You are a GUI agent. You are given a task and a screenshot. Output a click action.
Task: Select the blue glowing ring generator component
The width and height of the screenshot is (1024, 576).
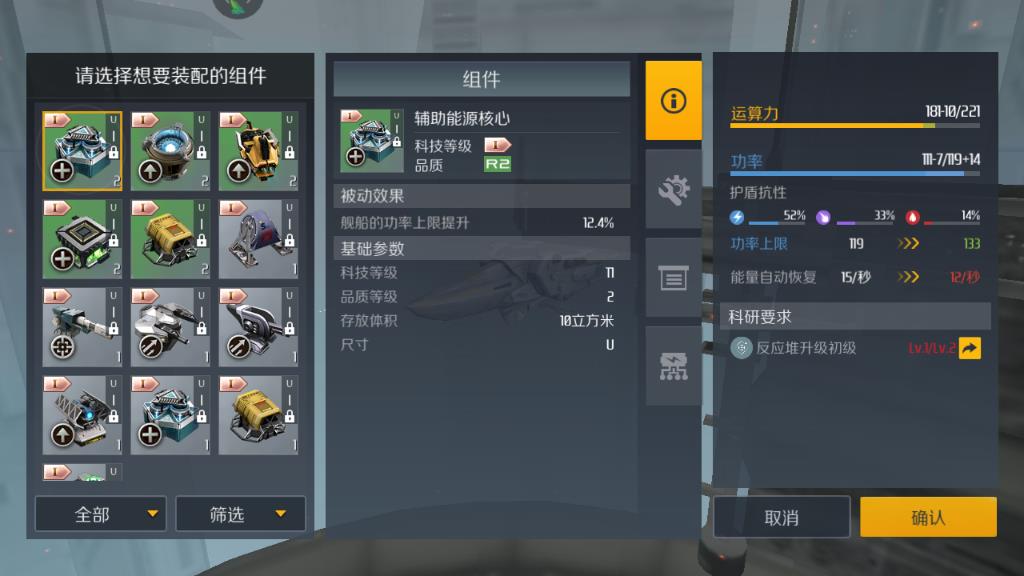(170, 151)
